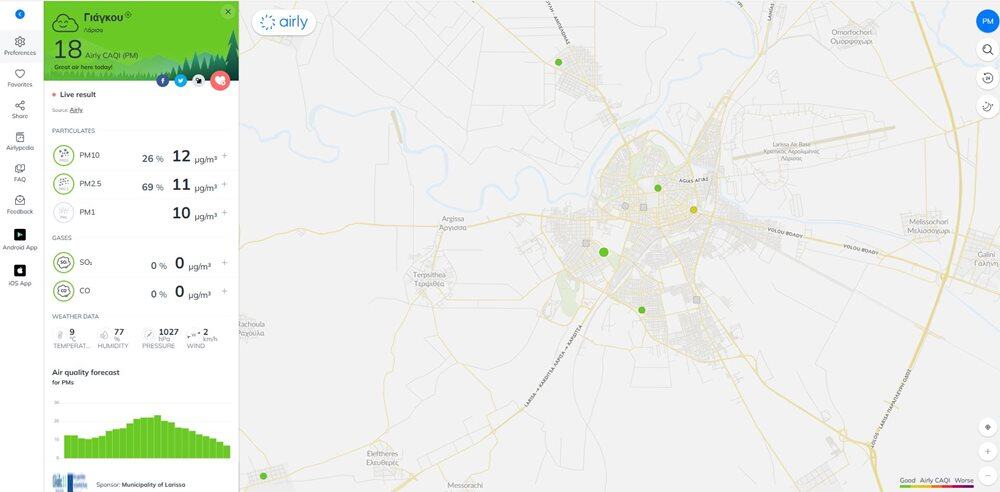This screenshot has height=492, width=1000.
Task: Open the Airlypedia sidebar item
Action: coord(20,141)
